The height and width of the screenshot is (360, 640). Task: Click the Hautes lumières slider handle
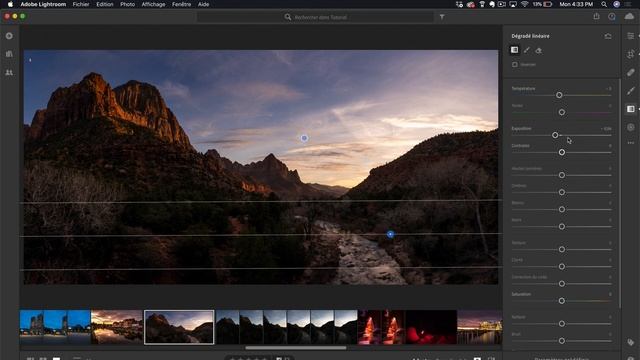click(562, 175)
